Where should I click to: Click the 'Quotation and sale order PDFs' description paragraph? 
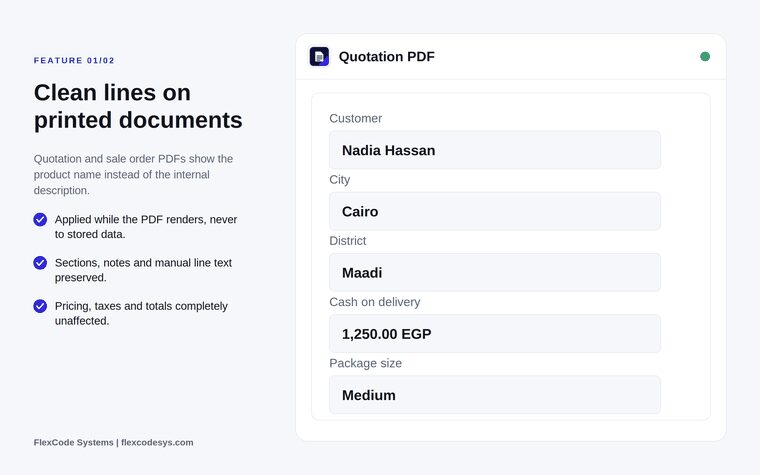pos(133,174)
